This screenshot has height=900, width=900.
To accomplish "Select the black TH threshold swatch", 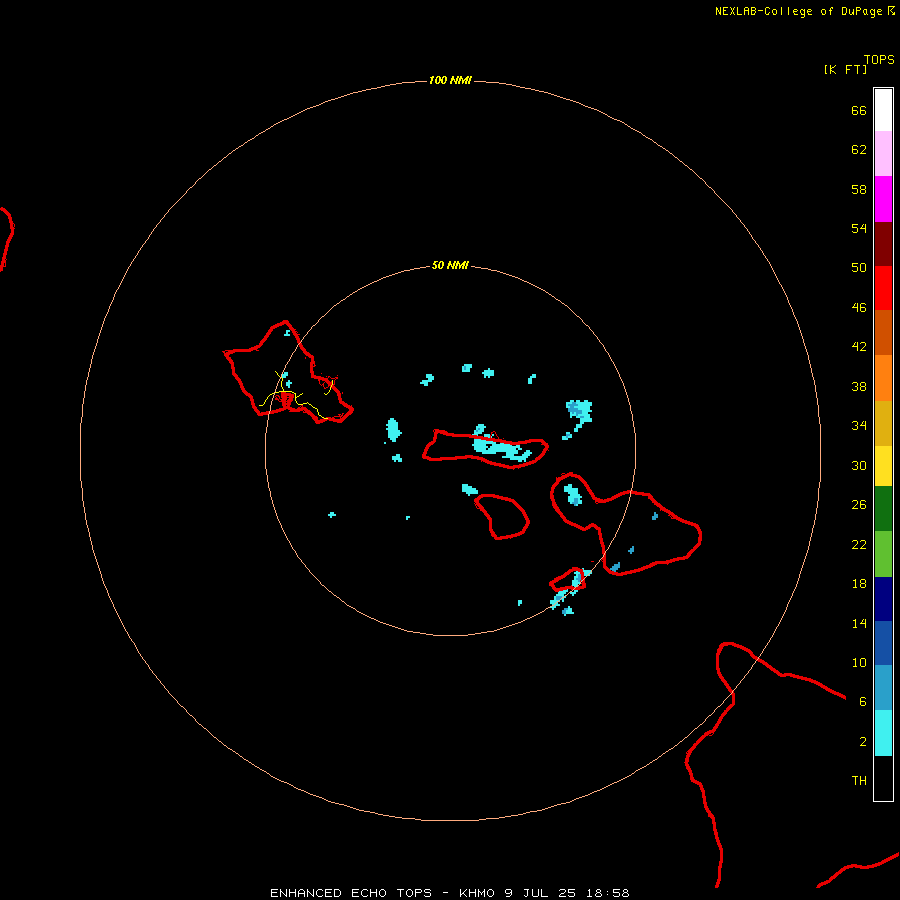I will tap(883, 778).
